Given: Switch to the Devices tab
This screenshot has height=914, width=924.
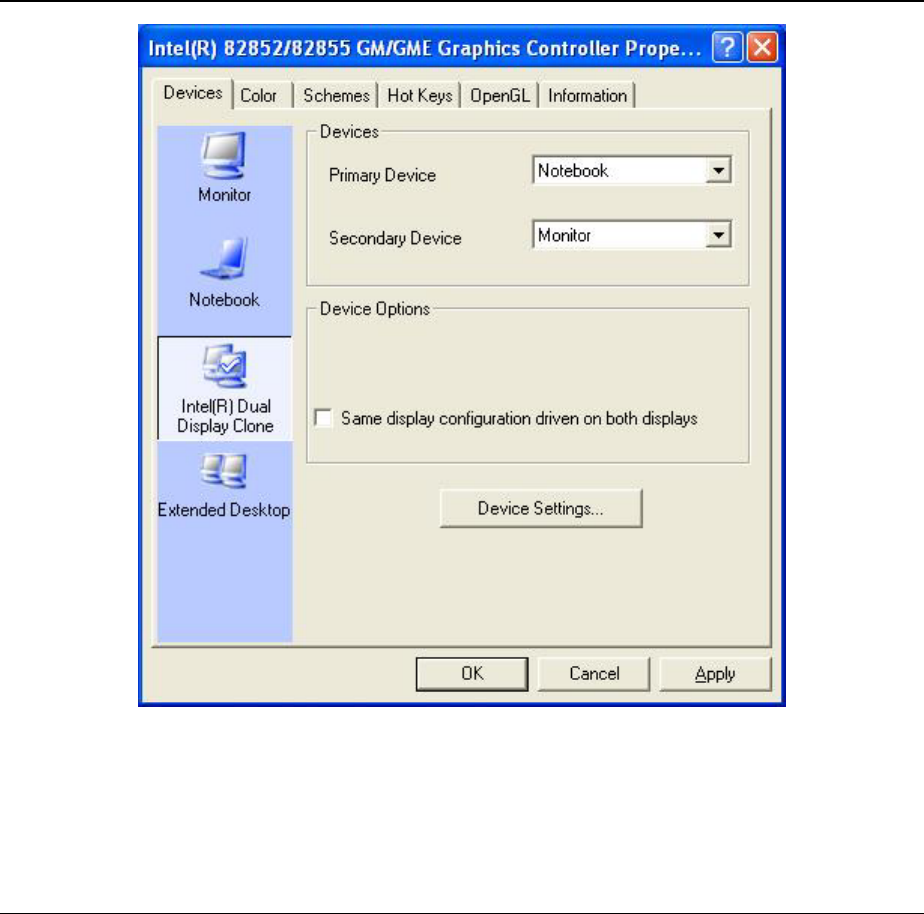Looking at the screenshot, I should [x=193, y=93].
